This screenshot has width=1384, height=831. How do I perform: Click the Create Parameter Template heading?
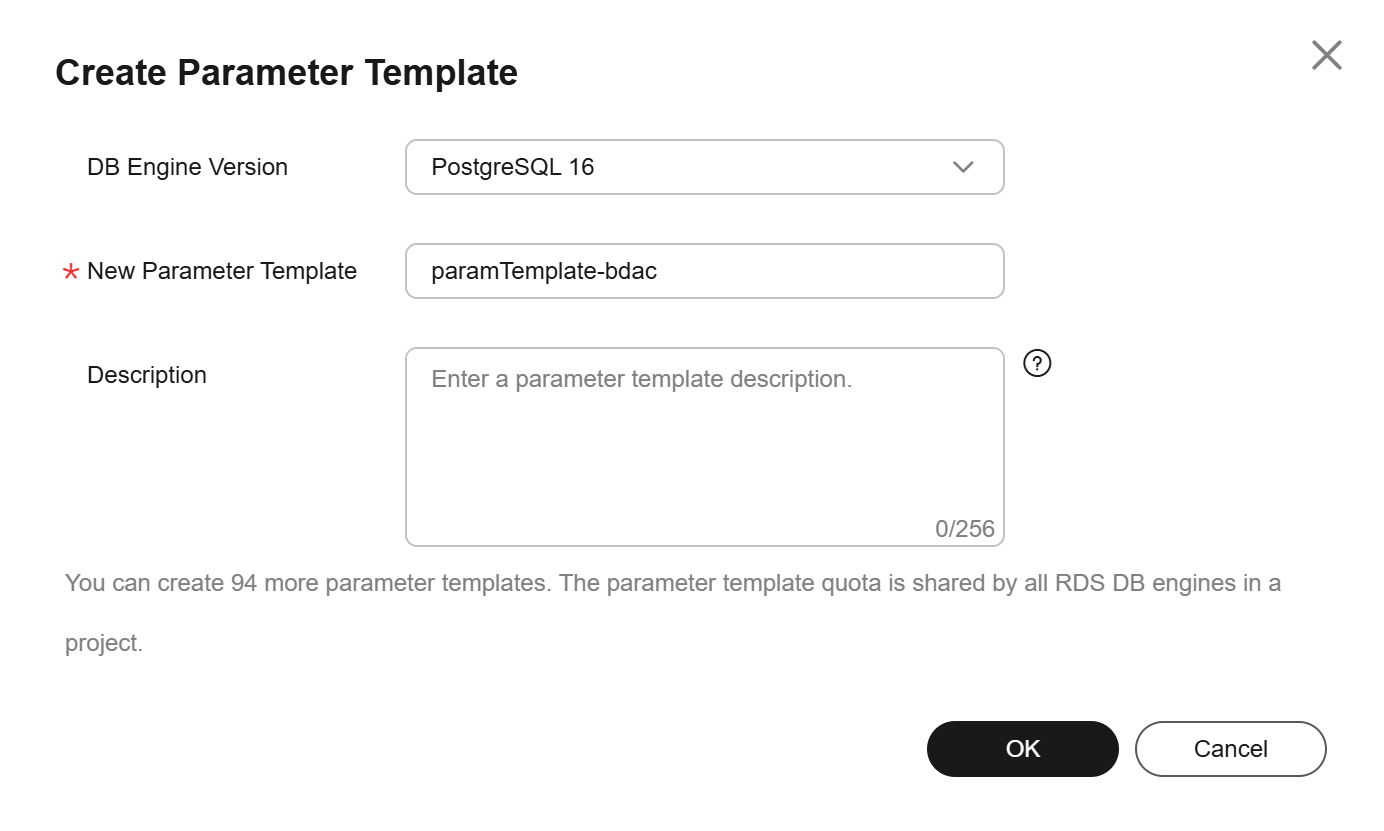(286, 72)
